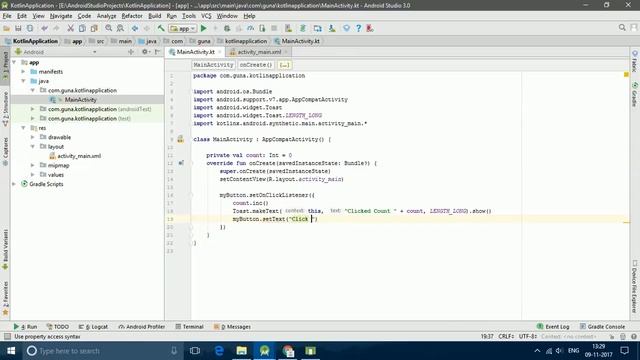The height and width of the screenshot is (360, 640).
Task: Run the app with green play icon
Action: click(x=204, y=28)
